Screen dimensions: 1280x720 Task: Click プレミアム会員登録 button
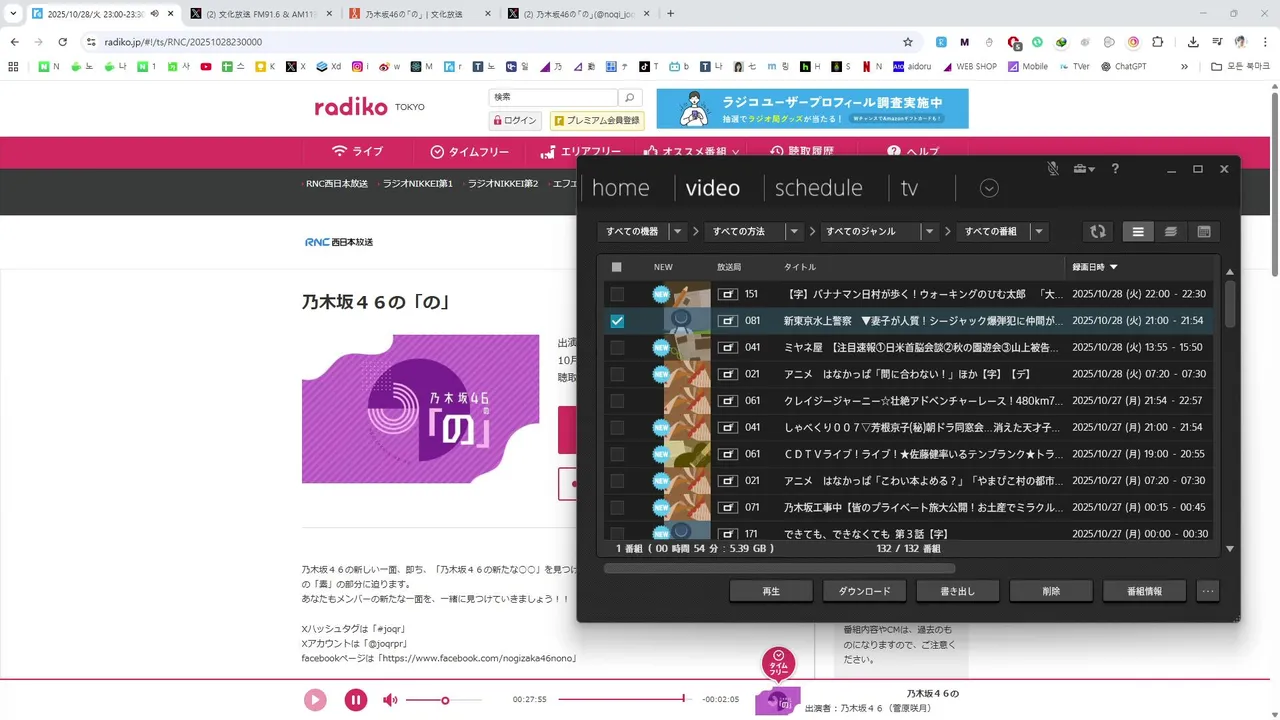tap(597, 120)
